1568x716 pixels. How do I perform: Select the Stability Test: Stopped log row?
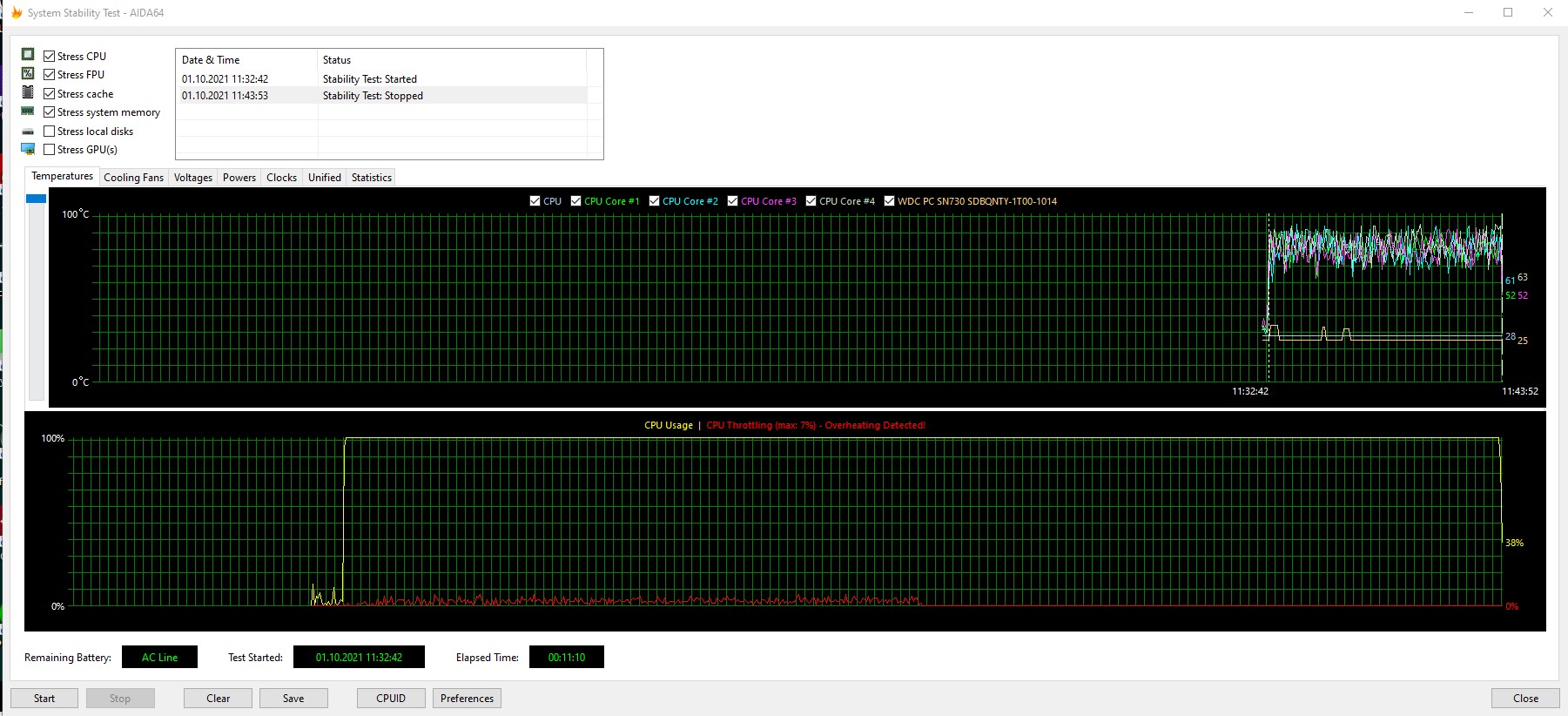383,96
